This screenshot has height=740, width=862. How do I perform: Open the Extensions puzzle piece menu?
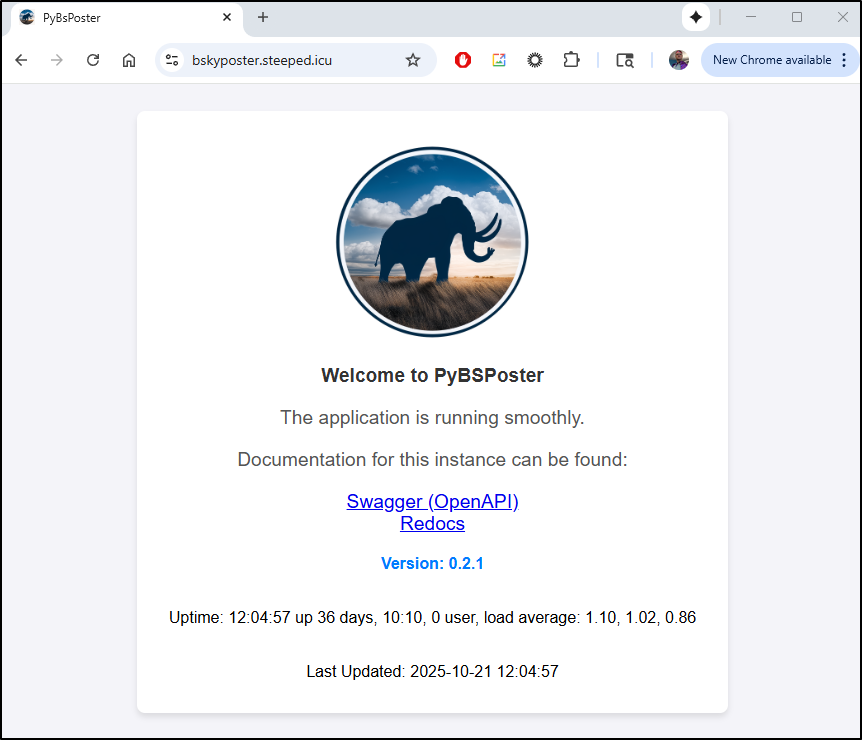(x=571, y=60)
